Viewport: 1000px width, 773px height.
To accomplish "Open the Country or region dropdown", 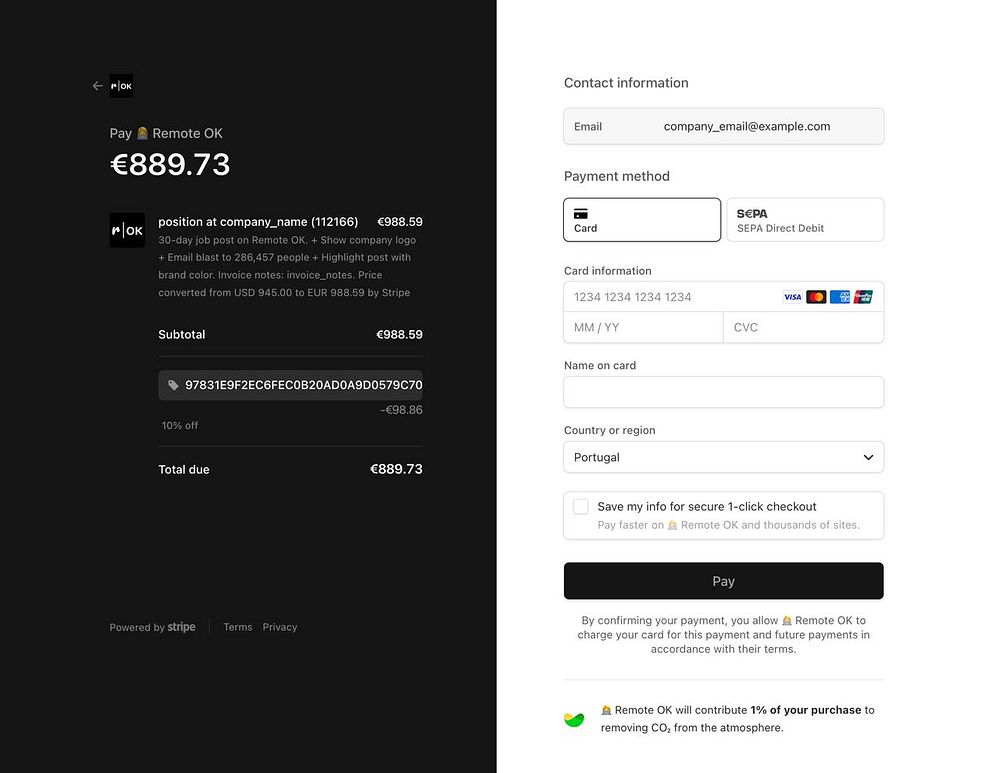I will pyautogui.click(x=723, y=457).
